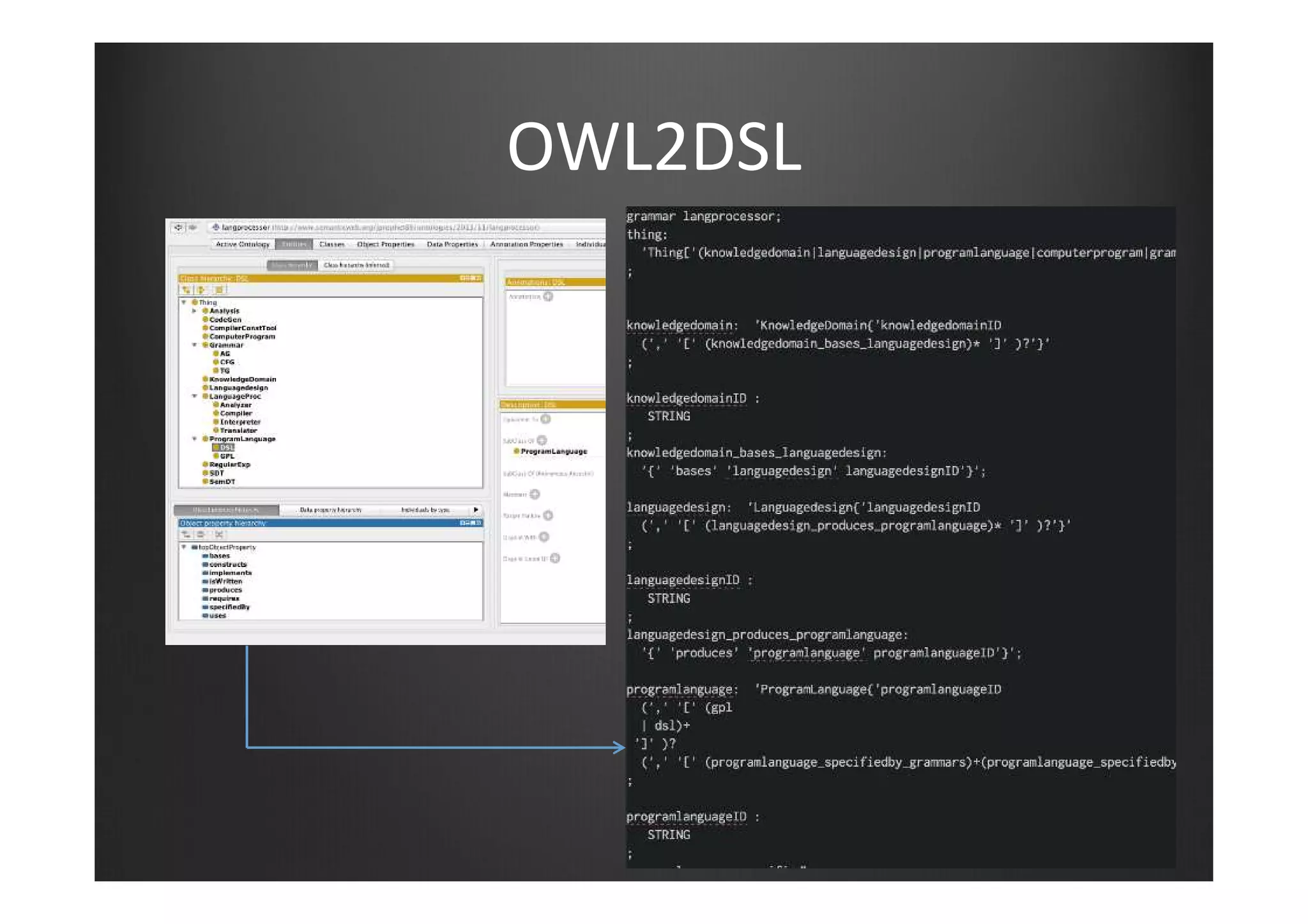Click the Delete class icon in Class hierarchy

pyautogui.click(x=218, y=290)
